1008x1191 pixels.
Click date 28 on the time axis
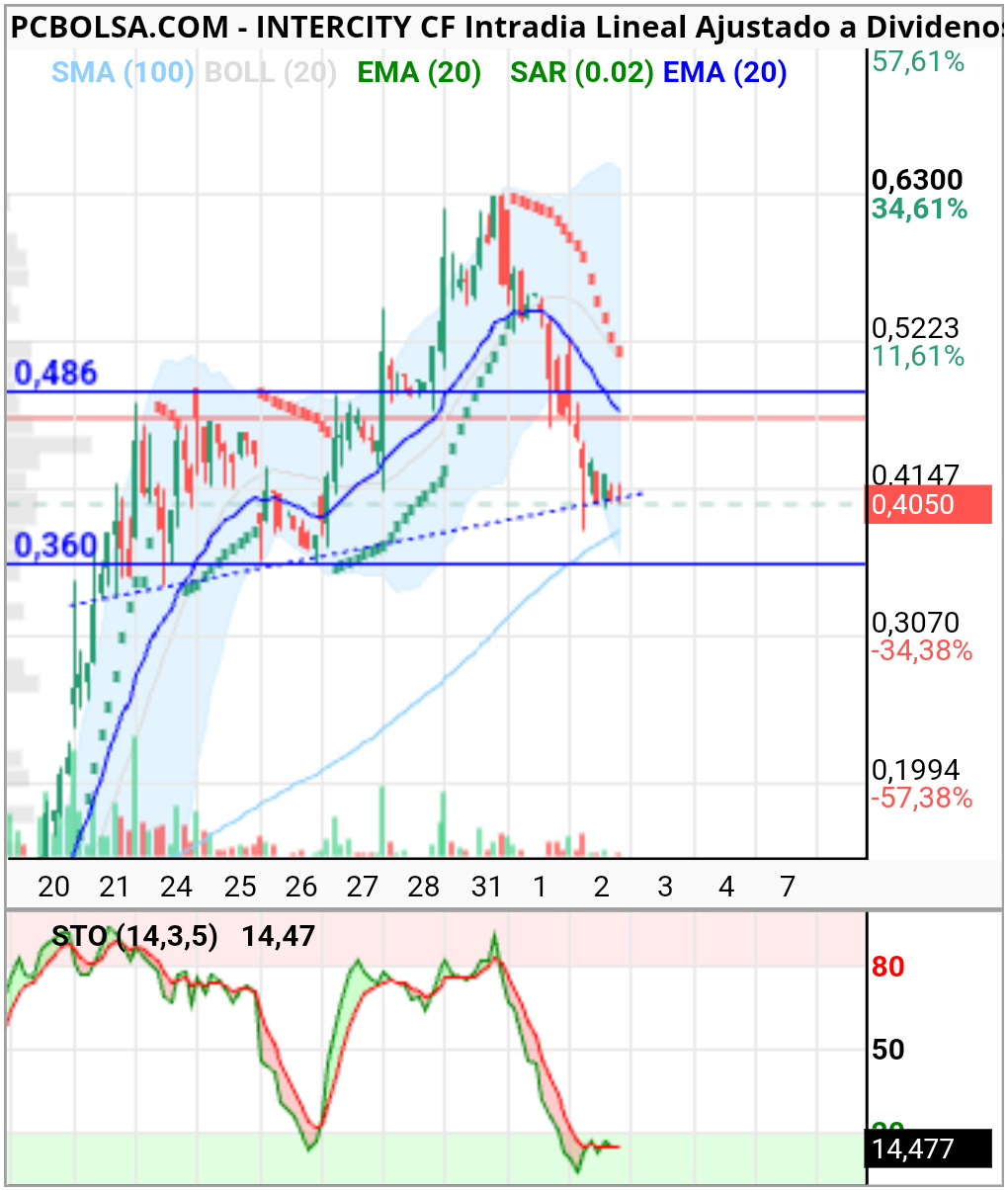coord(424,887)
